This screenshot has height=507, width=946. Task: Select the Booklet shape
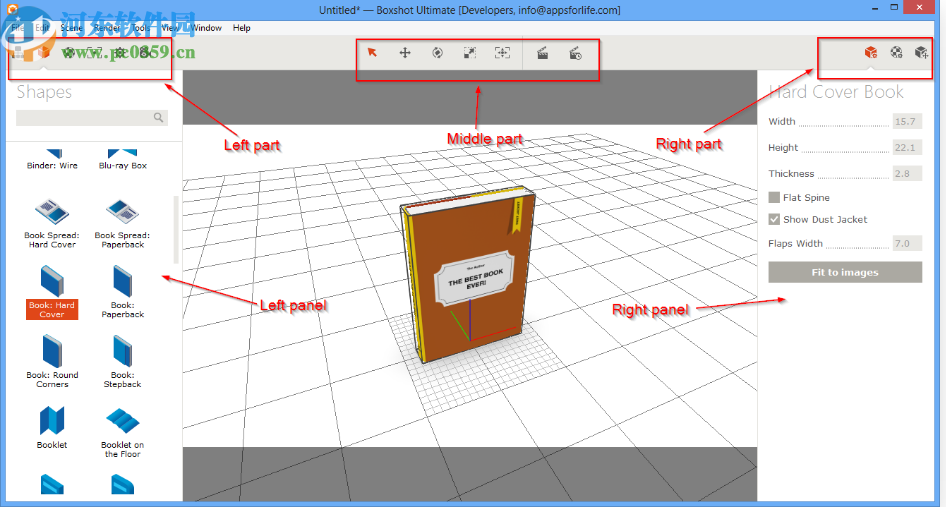click(x=52, y=427)
